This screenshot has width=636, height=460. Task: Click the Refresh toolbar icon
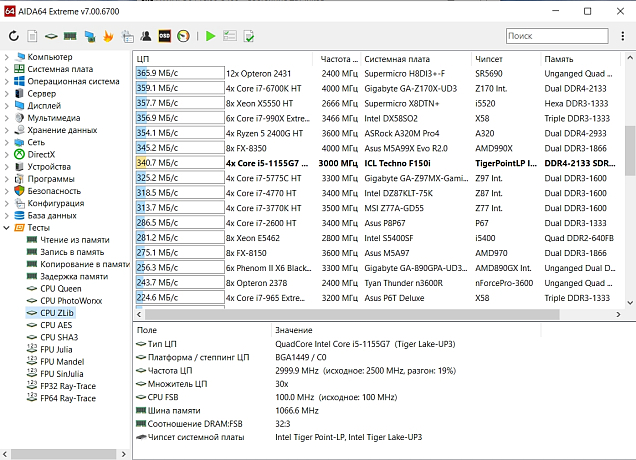coord(14,36)
